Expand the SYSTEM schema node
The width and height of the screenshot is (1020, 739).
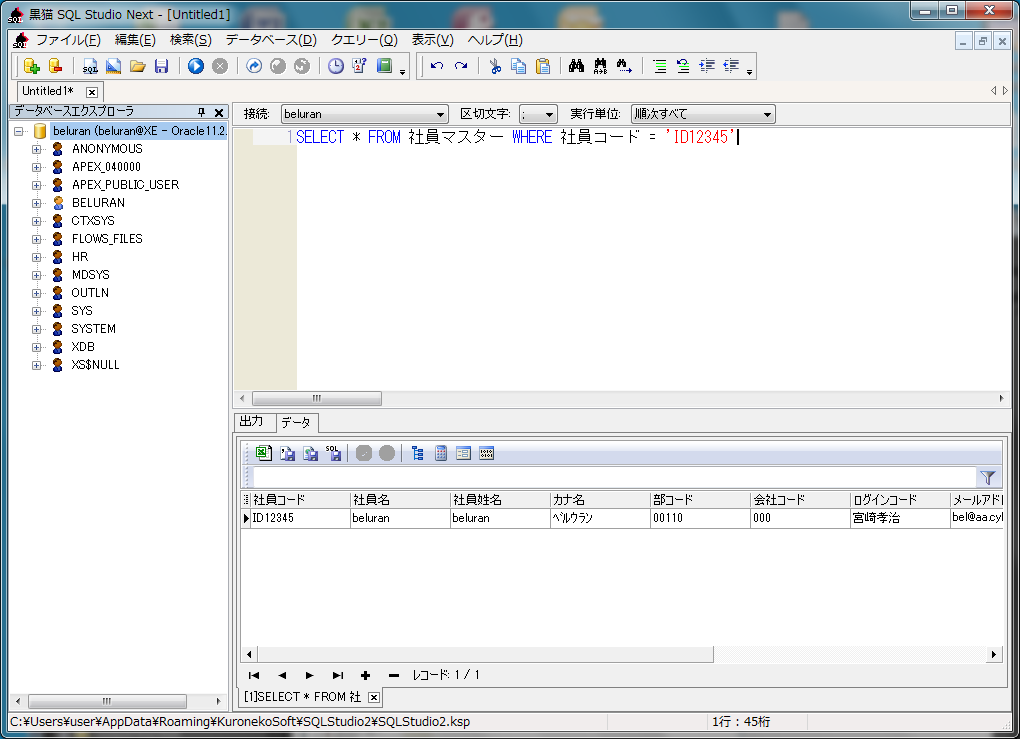36,329
